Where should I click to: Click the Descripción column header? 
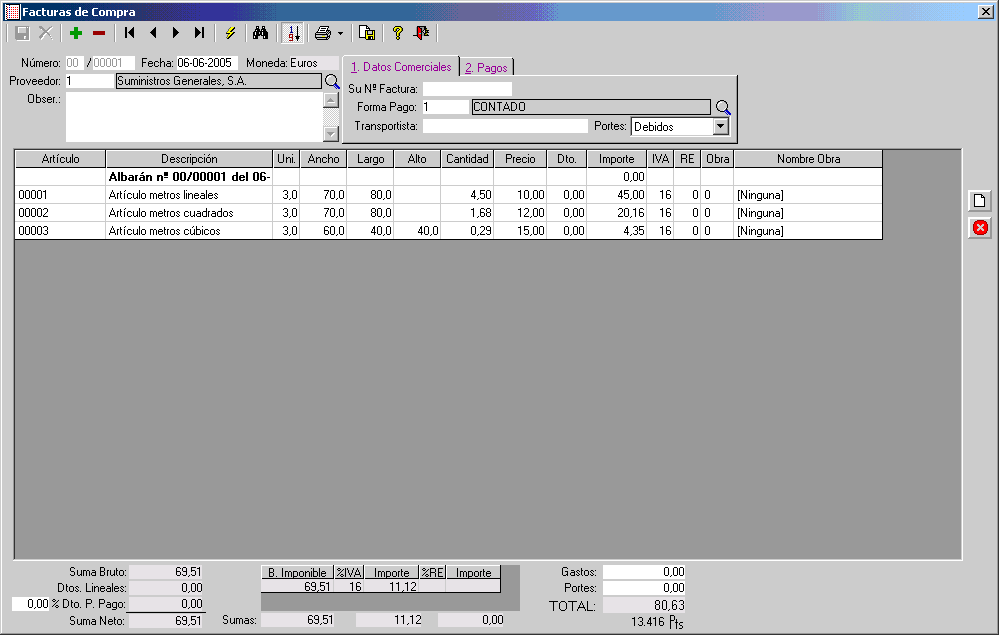point(189,159)
